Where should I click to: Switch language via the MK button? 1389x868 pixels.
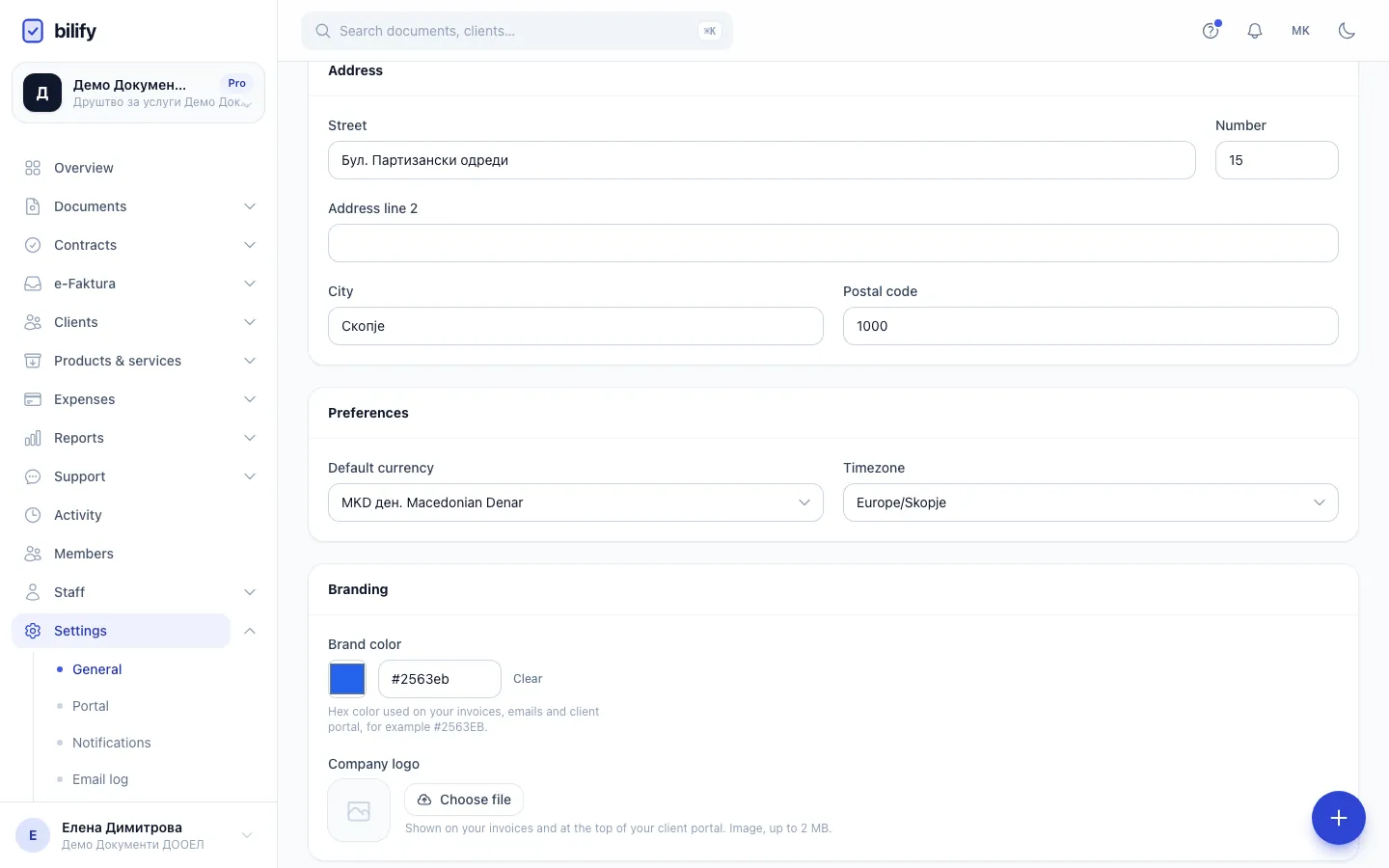tap(1300, 31)
